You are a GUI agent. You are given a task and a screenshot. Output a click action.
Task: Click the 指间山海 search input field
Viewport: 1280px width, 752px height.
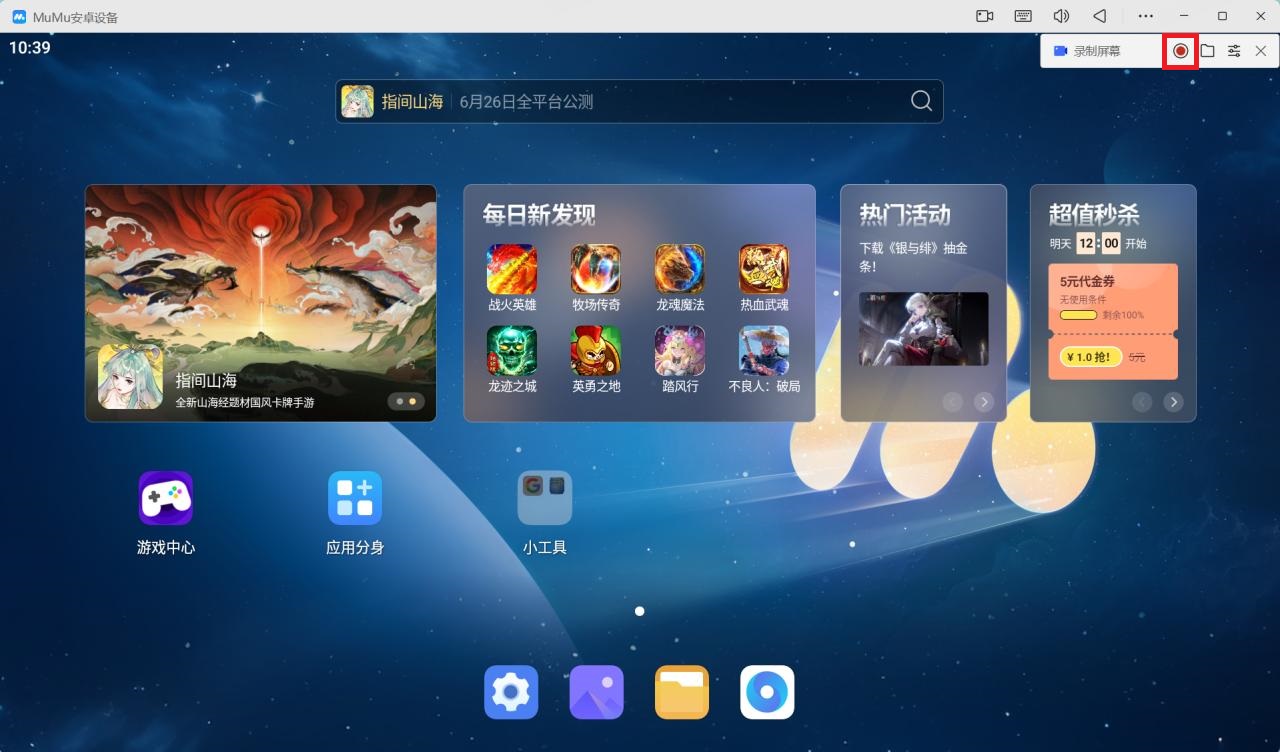coord(640,101)
